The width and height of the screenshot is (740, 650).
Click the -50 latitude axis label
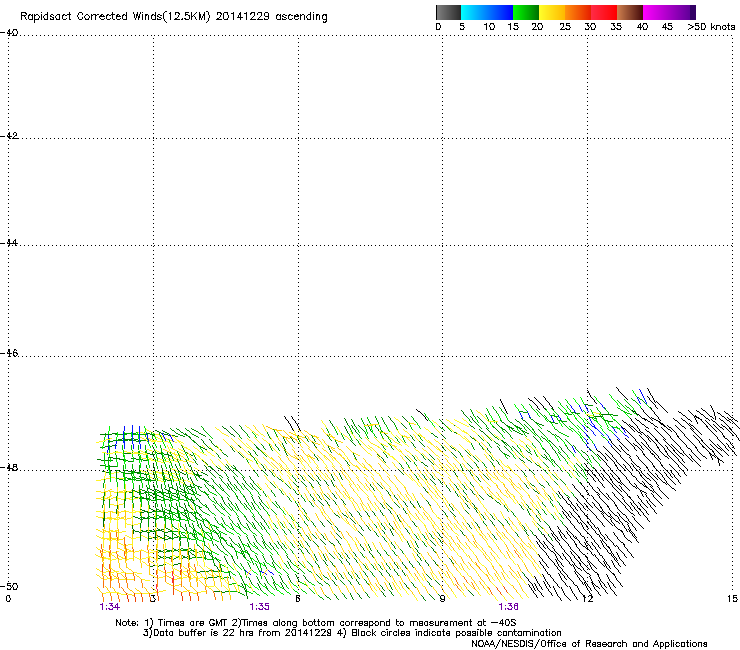tap(9, 586)
